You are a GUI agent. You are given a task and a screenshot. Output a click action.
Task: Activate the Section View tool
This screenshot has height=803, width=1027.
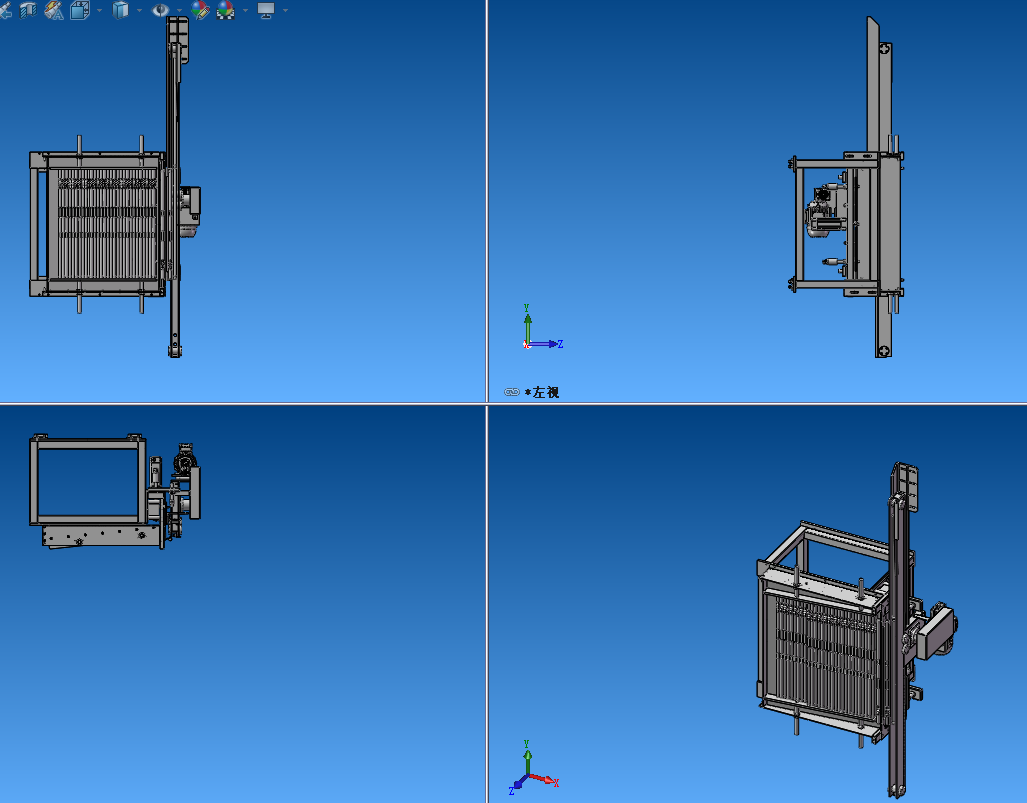(28, 11)
